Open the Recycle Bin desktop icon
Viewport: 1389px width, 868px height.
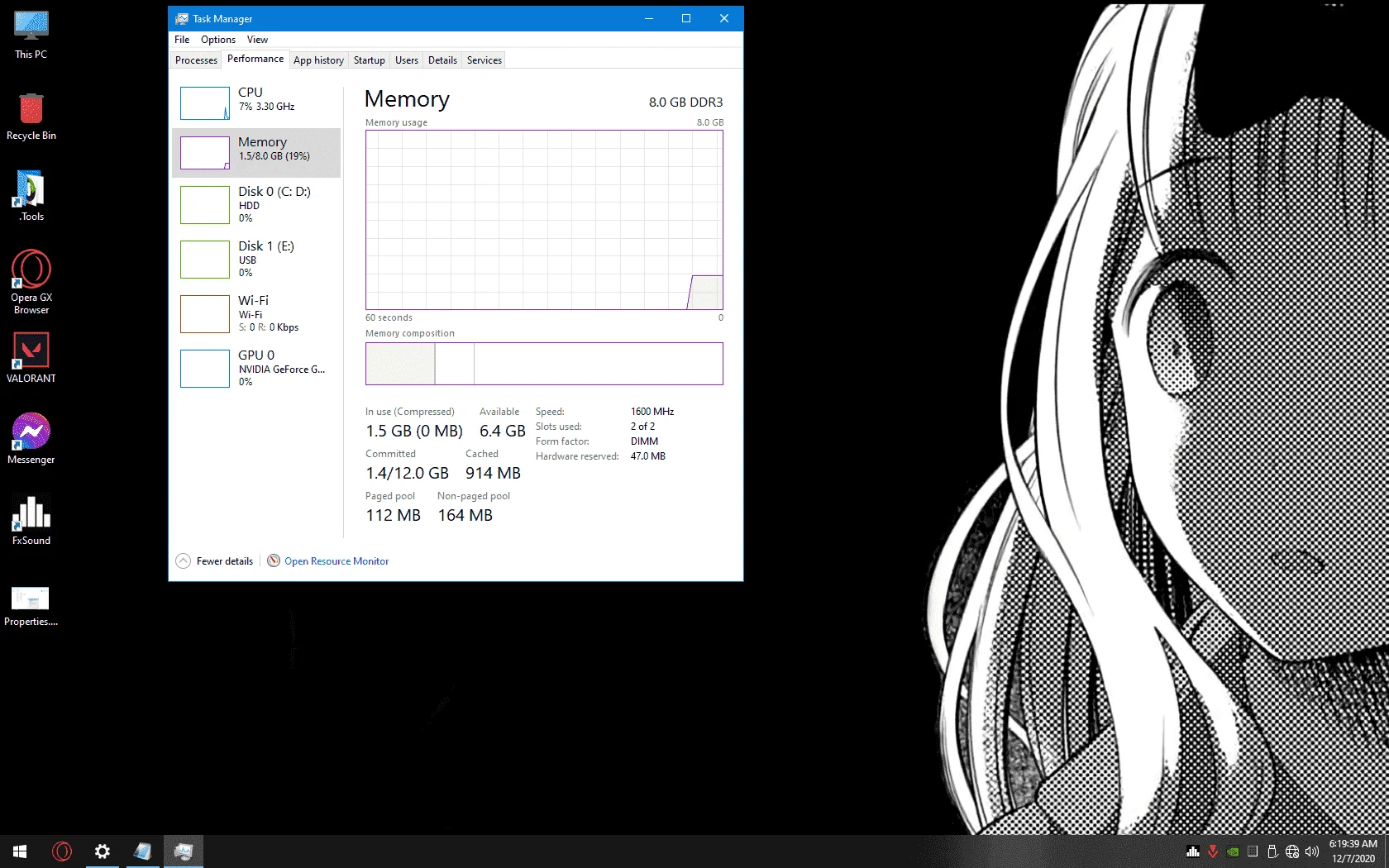pyautogui.click(x=31, y=116)
